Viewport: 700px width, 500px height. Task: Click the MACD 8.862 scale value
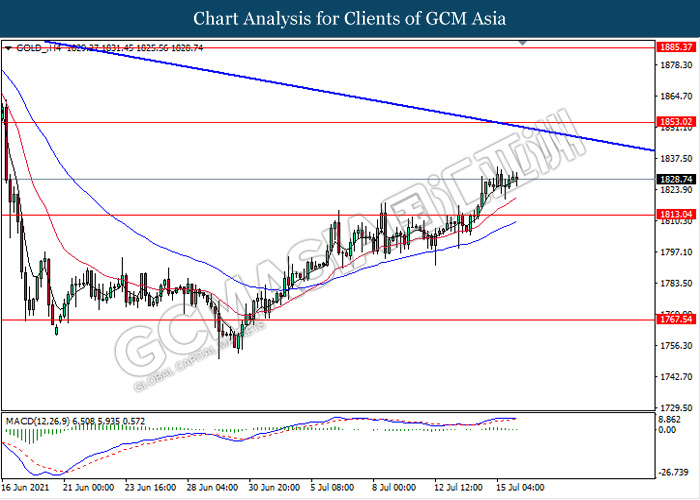(670, 420)
